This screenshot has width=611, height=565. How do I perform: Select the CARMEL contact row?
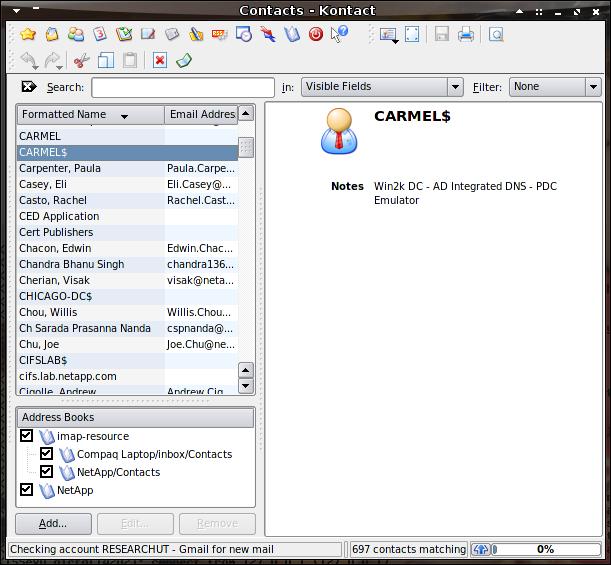[x=127, y=136]
